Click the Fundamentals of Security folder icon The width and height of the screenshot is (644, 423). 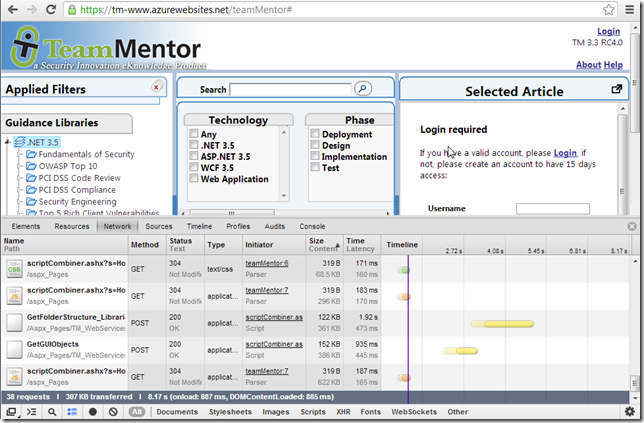(x=31, y=154)
